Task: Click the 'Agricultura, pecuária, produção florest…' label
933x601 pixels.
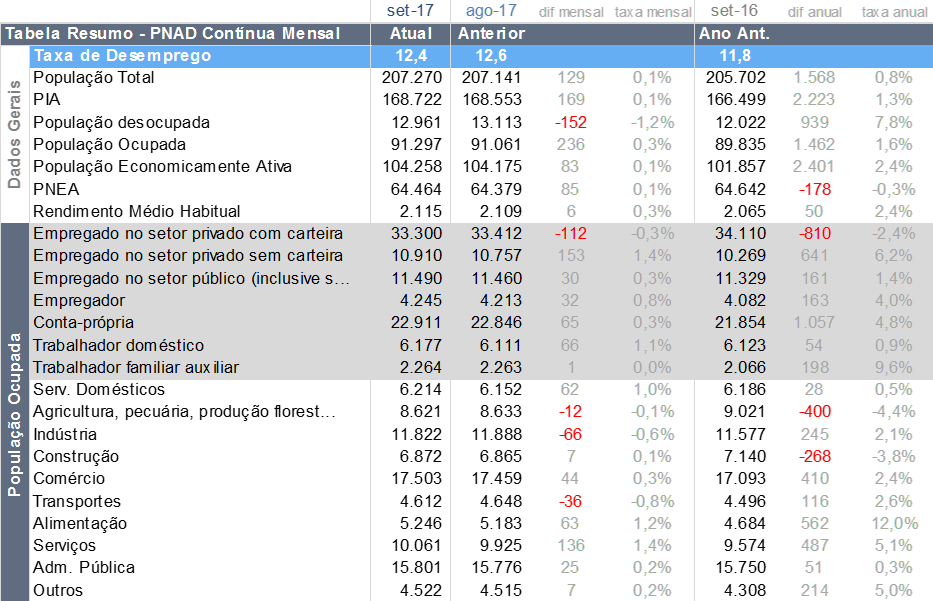Action: tap(184, 412)
